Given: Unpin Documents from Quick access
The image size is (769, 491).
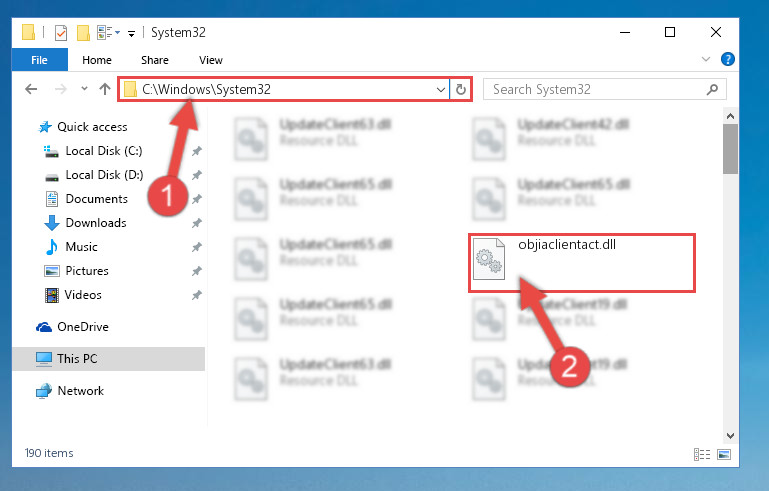Looking at the screenshot, I should point(197,199).
